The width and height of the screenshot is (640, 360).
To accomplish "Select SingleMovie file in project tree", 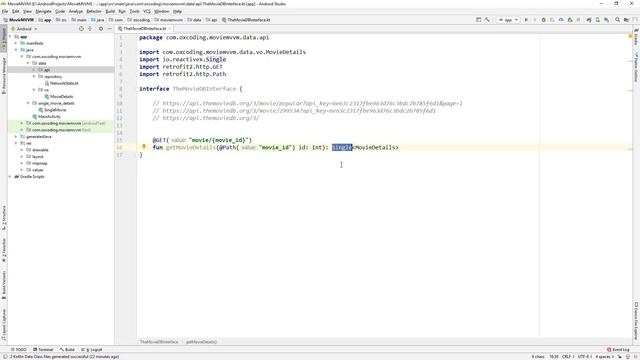I will click(x=53, y=110).
